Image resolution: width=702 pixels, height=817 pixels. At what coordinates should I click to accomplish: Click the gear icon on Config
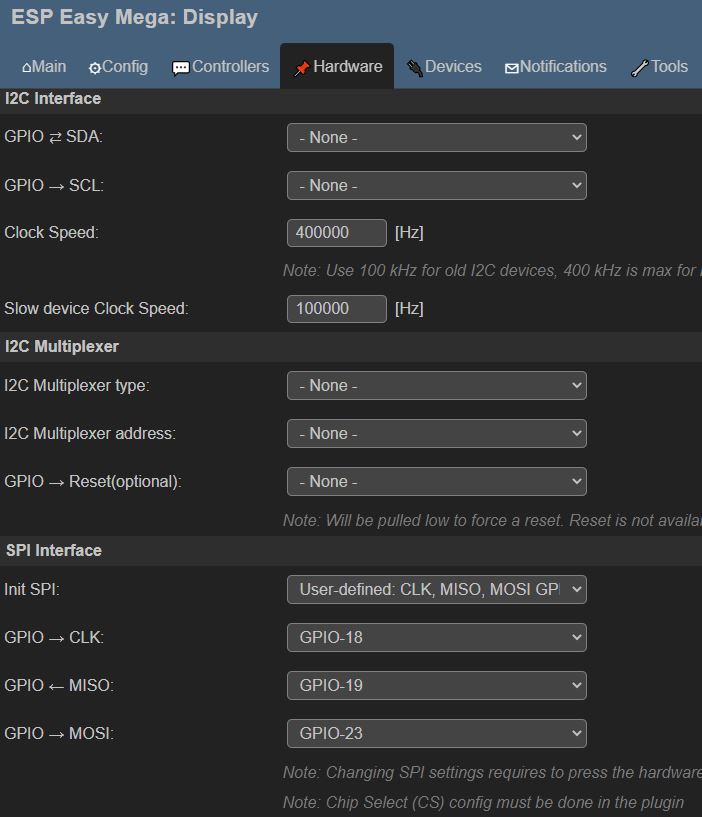[95, 68]
